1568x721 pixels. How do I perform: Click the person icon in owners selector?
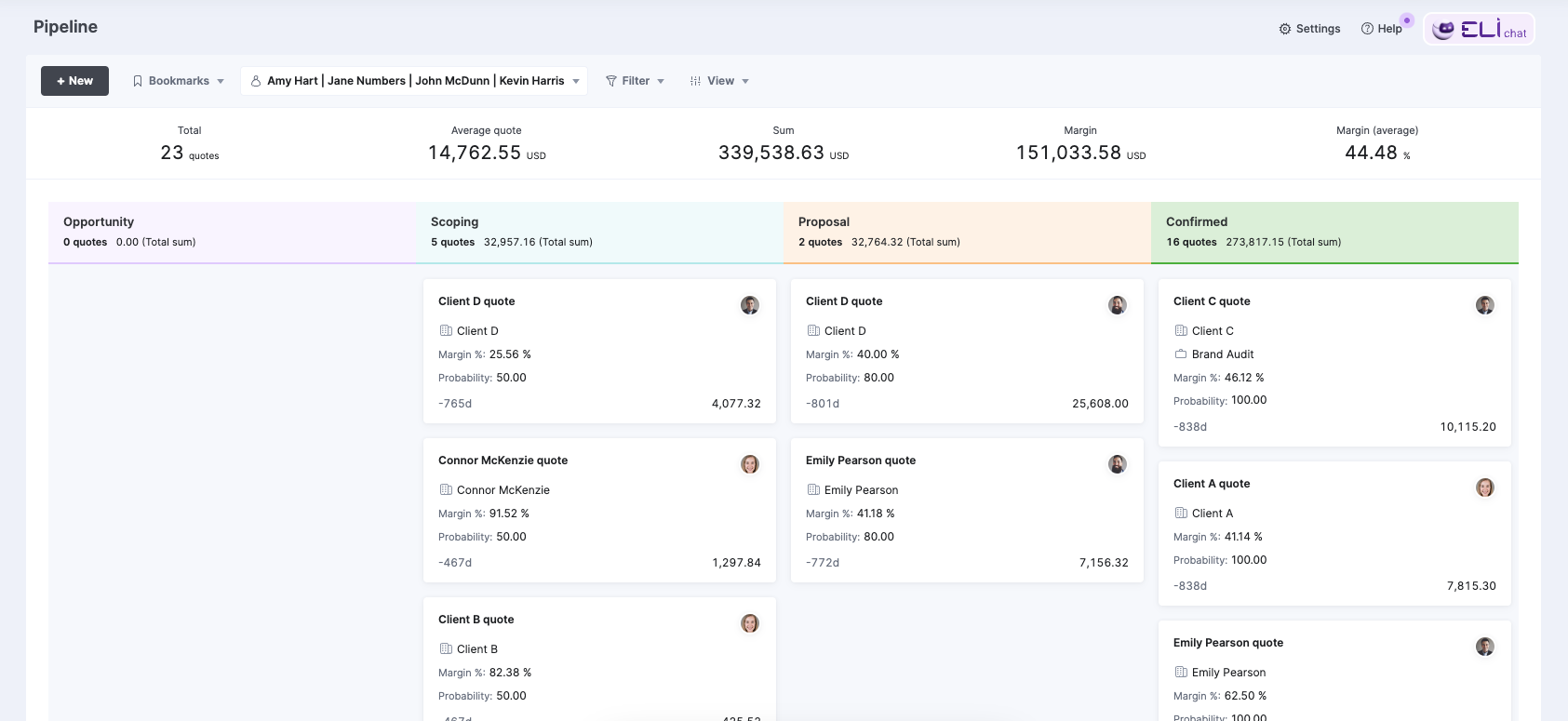(256, 81)
